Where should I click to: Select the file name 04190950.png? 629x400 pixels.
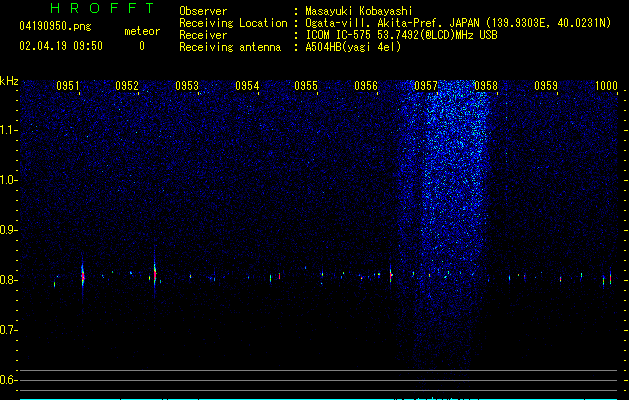(55, 26)
